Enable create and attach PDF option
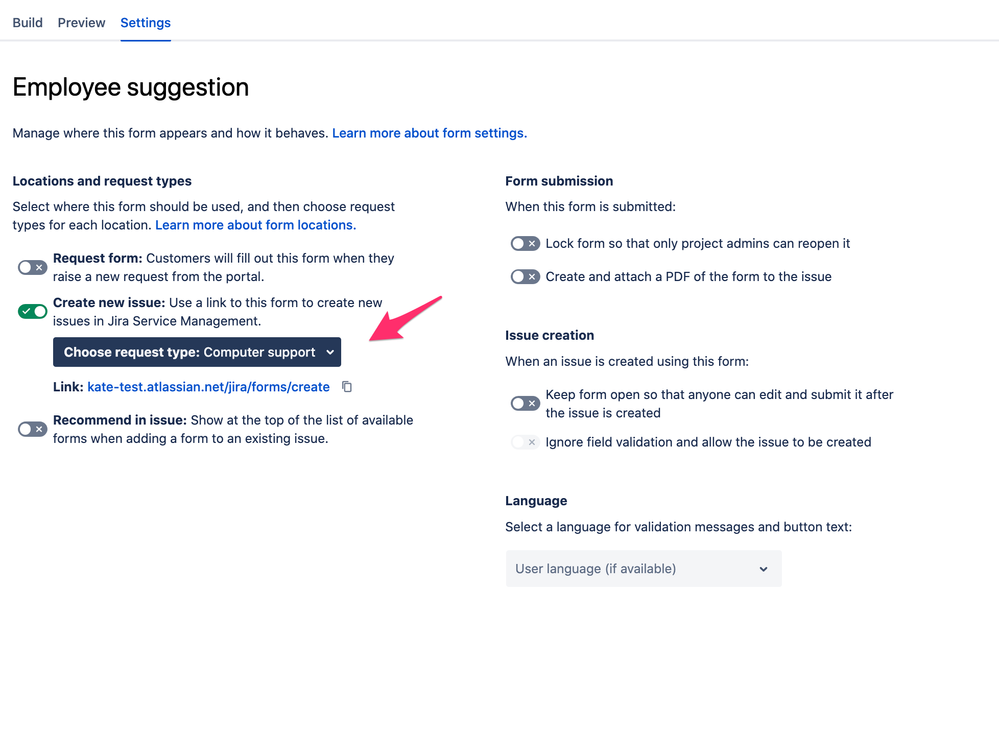Screen dimensions: 999x749 click(524, 276)
